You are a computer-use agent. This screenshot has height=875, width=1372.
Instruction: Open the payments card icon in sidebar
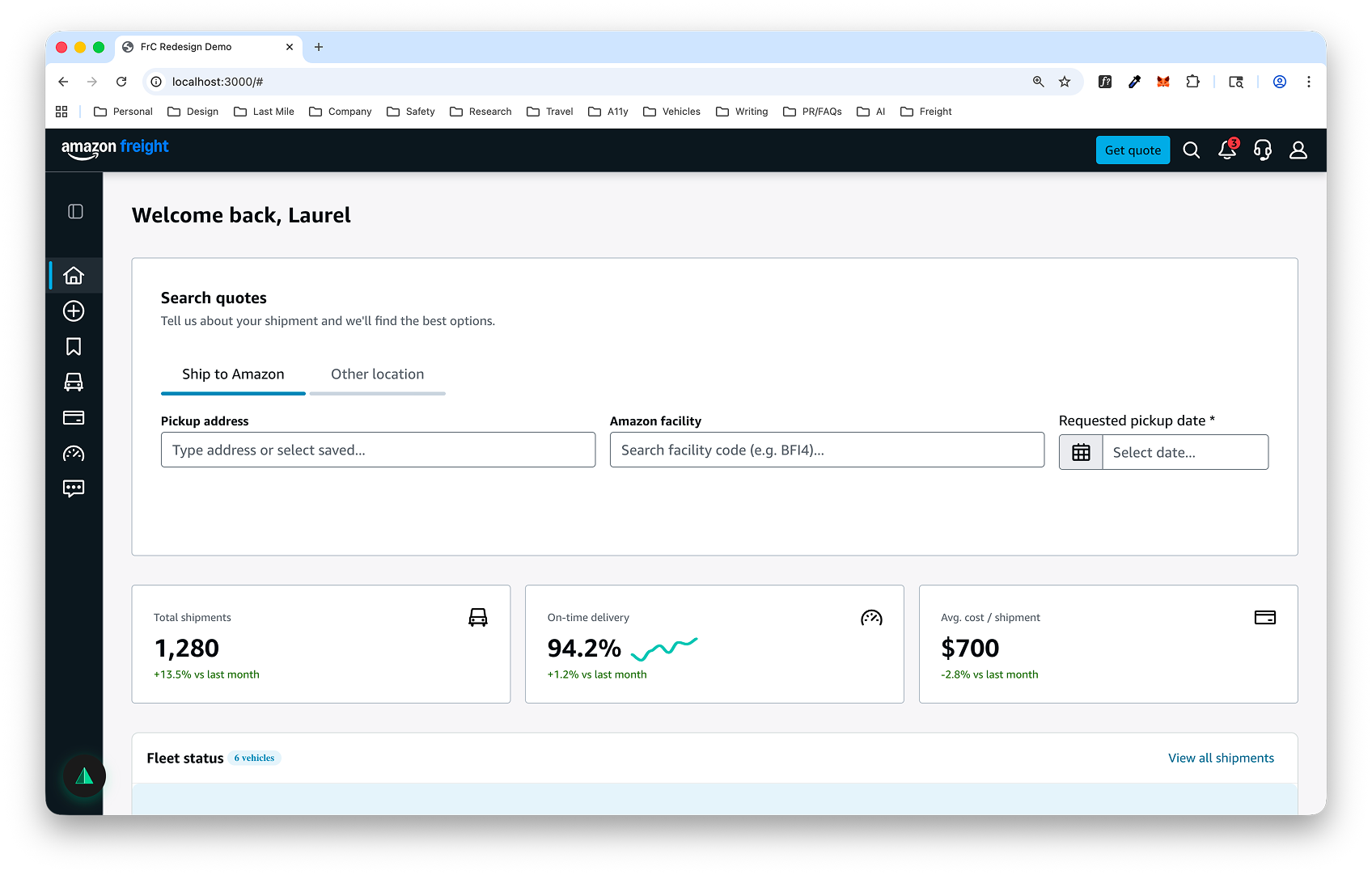coord(74,417)
